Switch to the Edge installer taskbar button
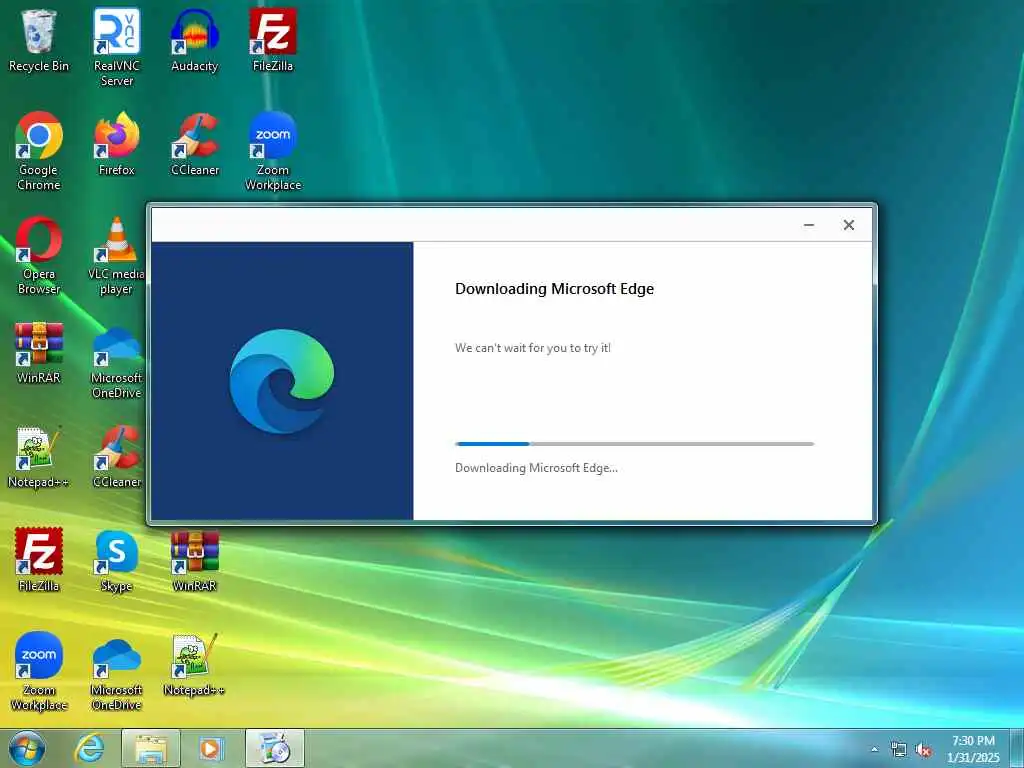The image size is (1024, 768). (x=275, y=748)
